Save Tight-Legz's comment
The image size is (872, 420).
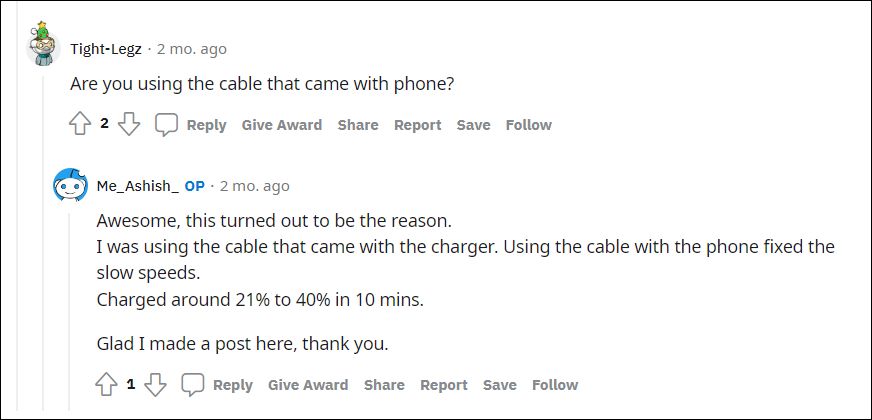473,125
